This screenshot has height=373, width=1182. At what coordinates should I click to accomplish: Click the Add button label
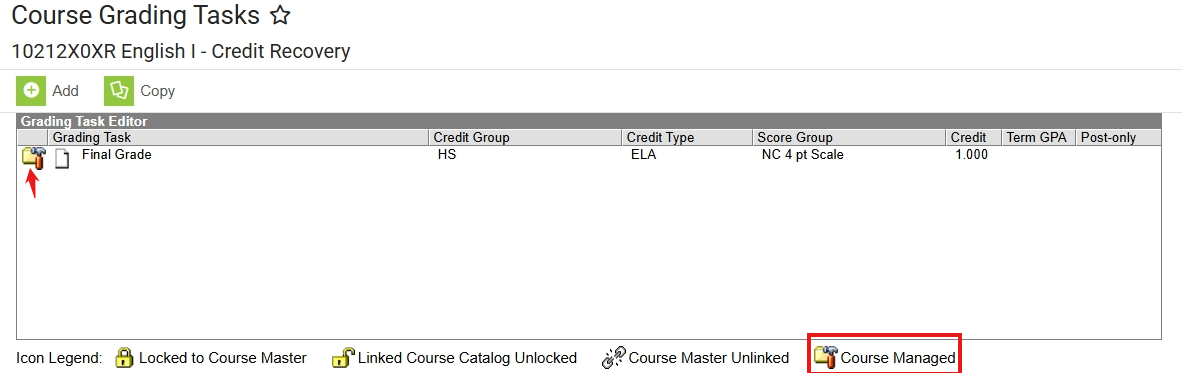[x=66, y=91]
